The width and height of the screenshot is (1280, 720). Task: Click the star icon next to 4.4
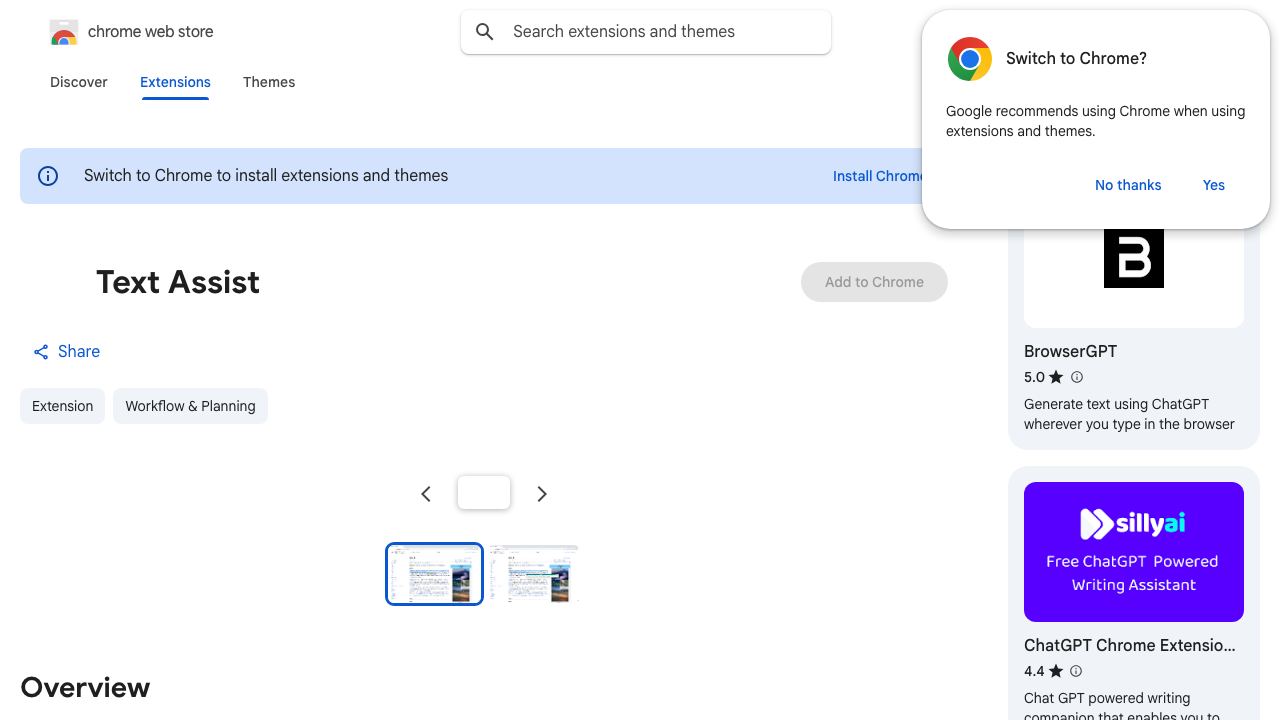pyautogui.click(x=1056, y=671)
